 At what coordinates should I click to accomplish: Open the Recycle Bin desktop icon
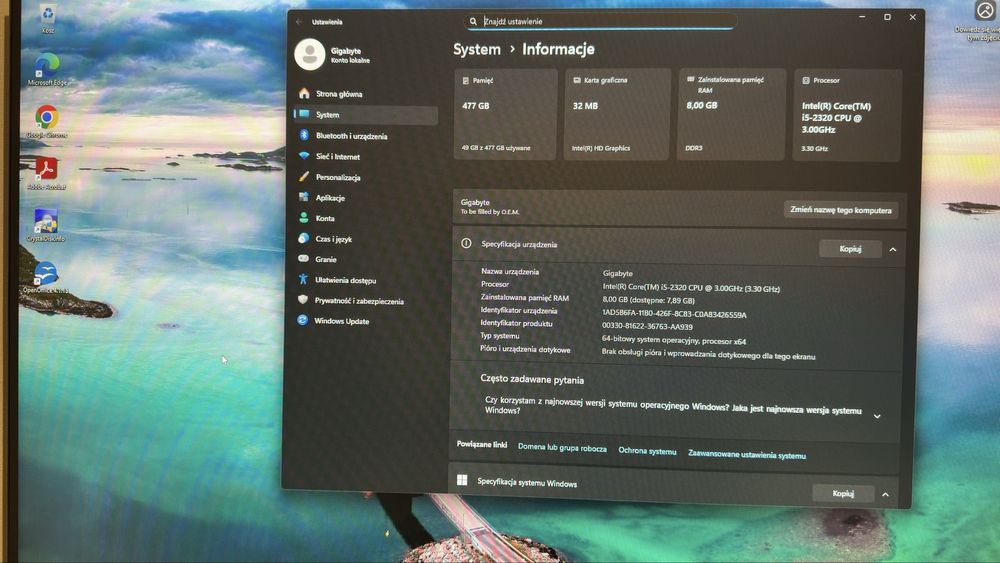[48, 17]
